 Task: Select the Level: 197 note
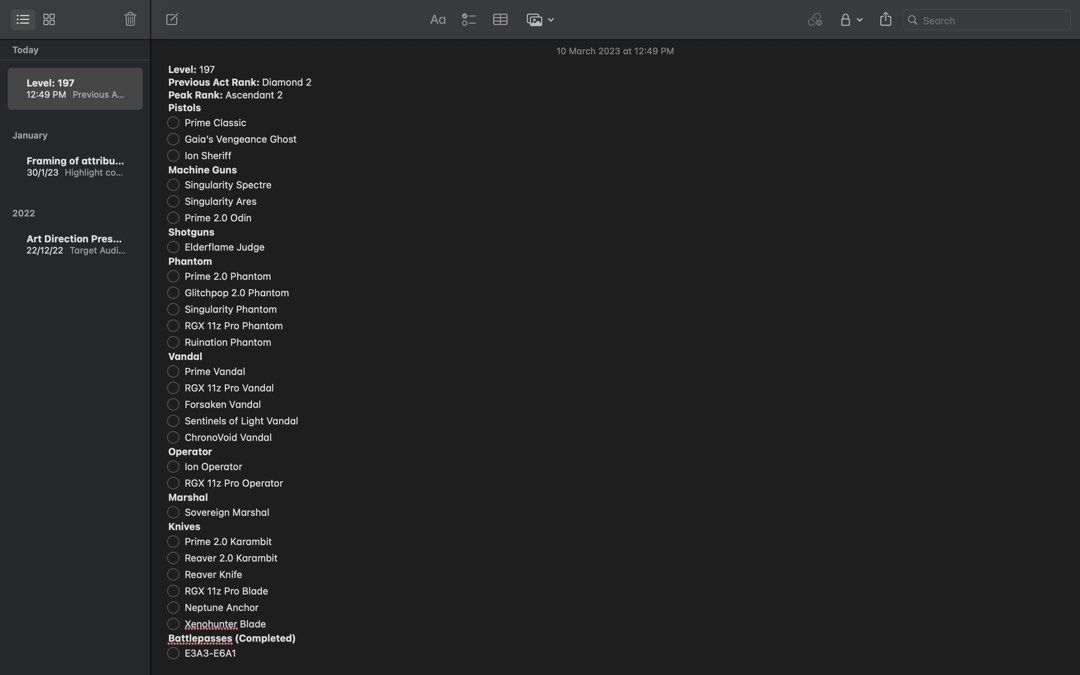coord(75,89)
